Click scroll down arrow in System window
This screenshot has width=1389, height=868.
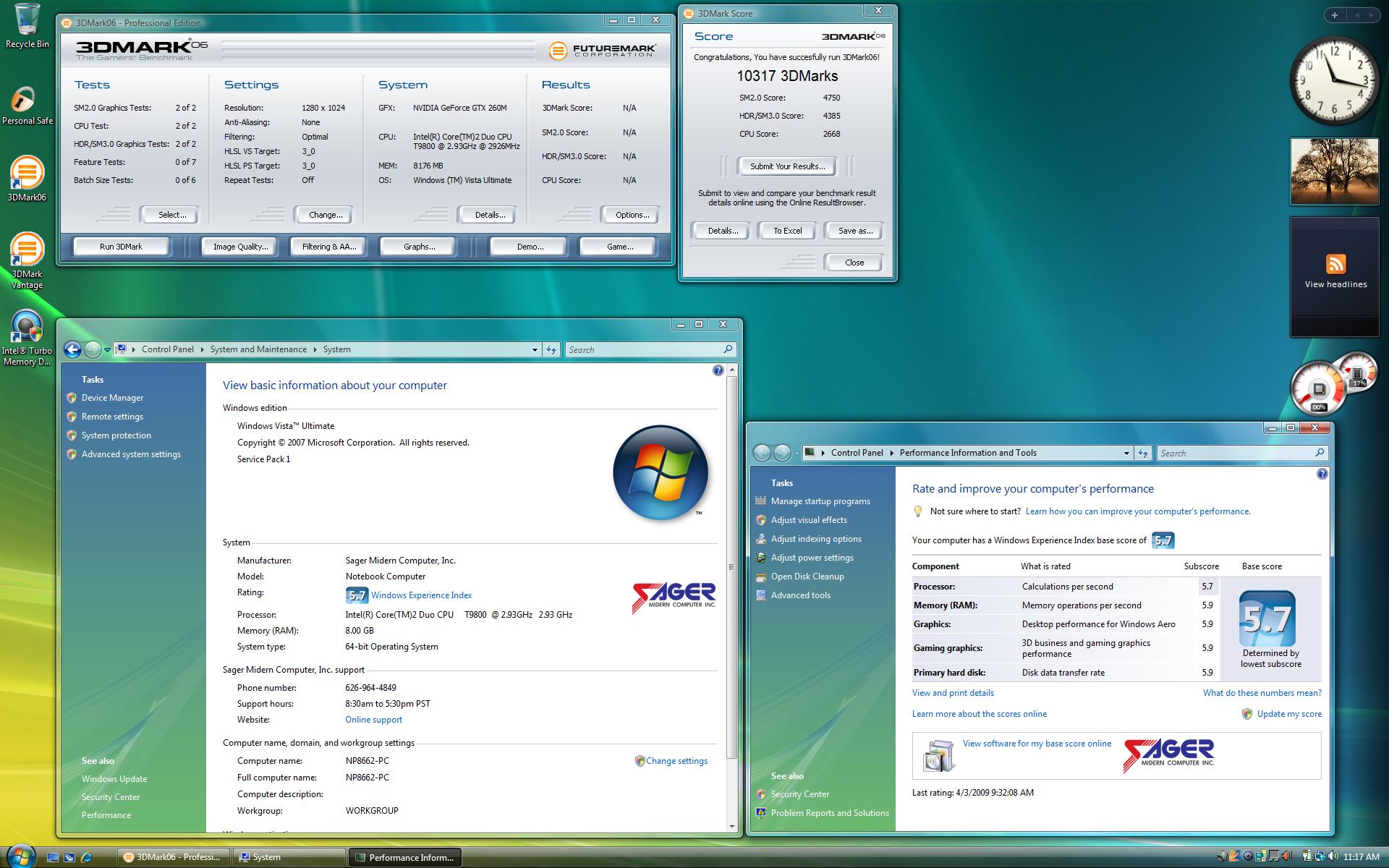[731, 826]
